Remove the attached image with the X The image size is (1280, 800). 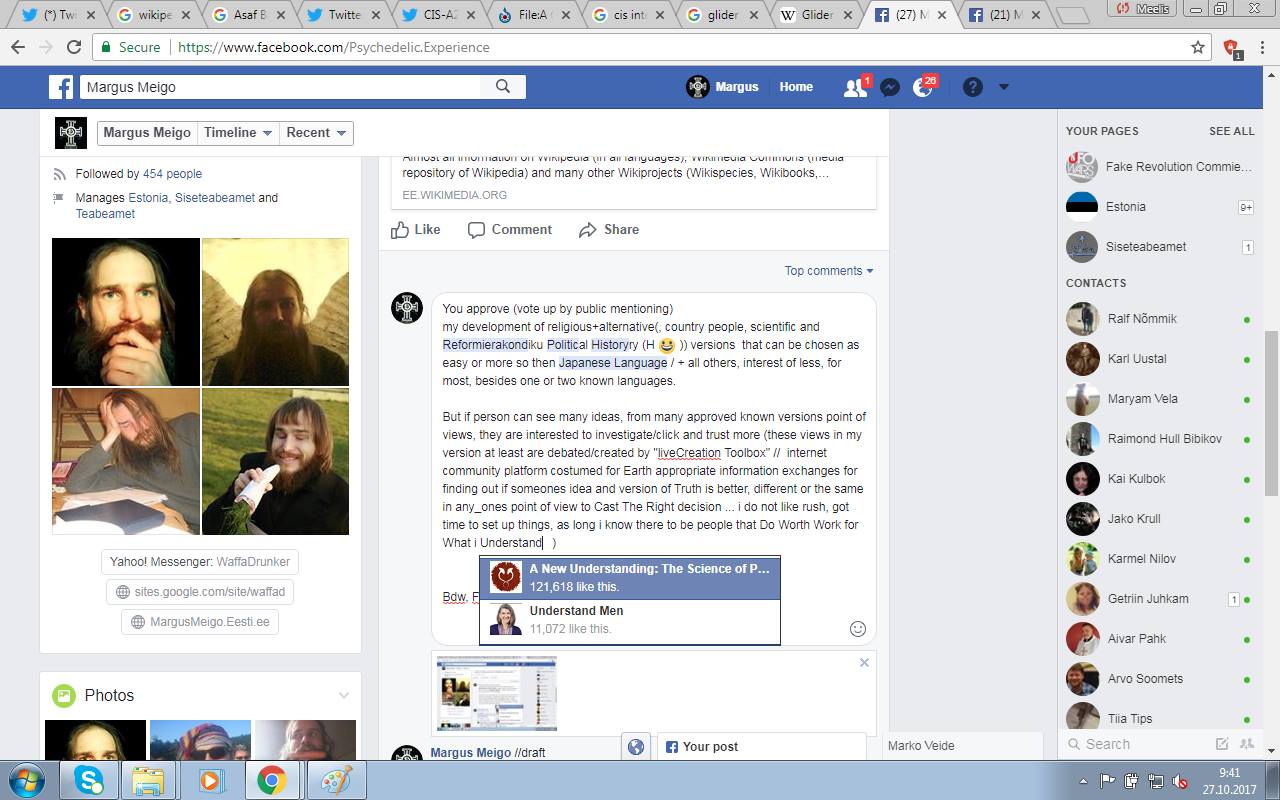tap(864, 662)
